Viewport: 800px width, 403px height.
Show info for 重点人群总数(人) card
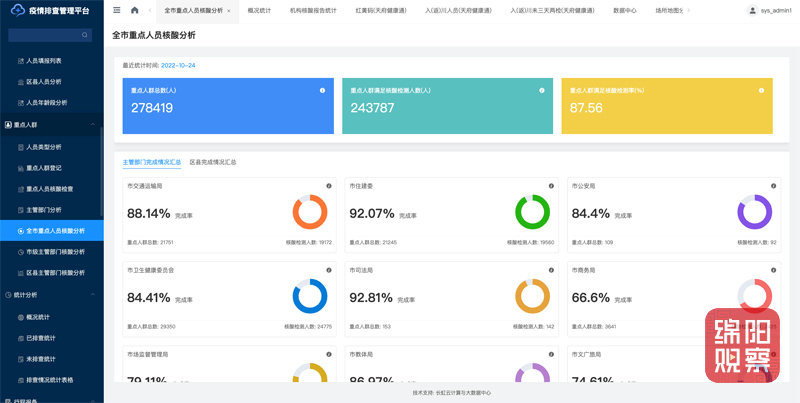pyautogui.click(x=322, y=90)
